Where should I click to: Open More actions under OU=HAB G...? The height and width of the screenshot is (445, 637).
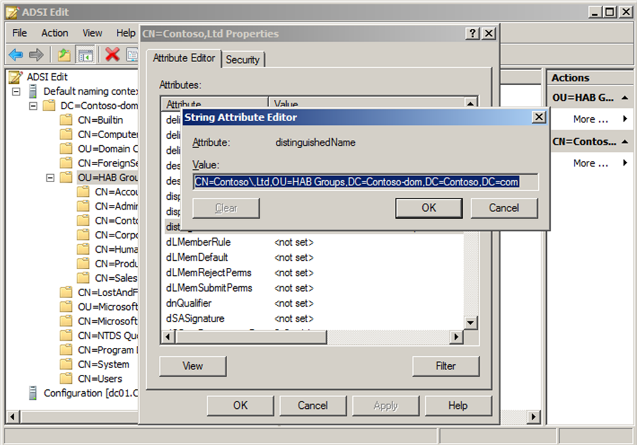tap(590, 119)
